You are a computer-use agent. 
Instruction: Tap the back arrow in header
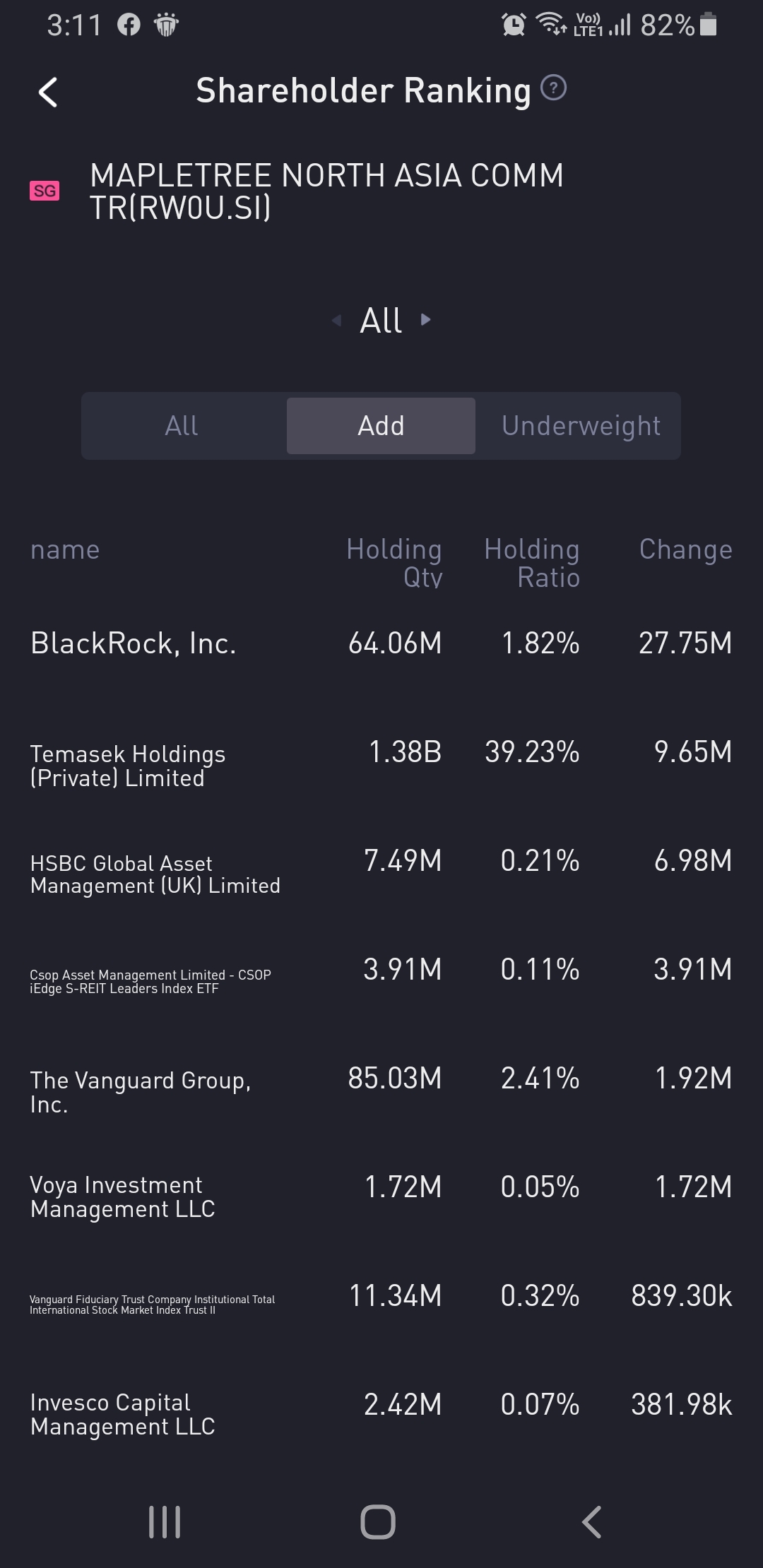[x=48, y=93]
